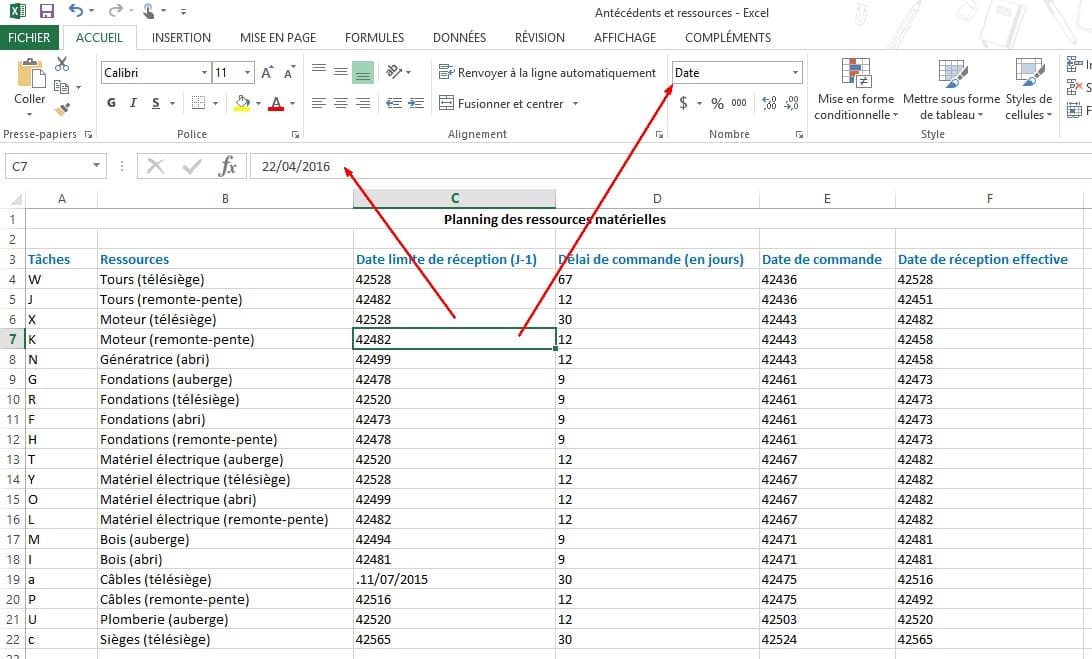This screenshot has height=659, width=1092.
Task: Click the insert function fx icon
Action: 228,166
